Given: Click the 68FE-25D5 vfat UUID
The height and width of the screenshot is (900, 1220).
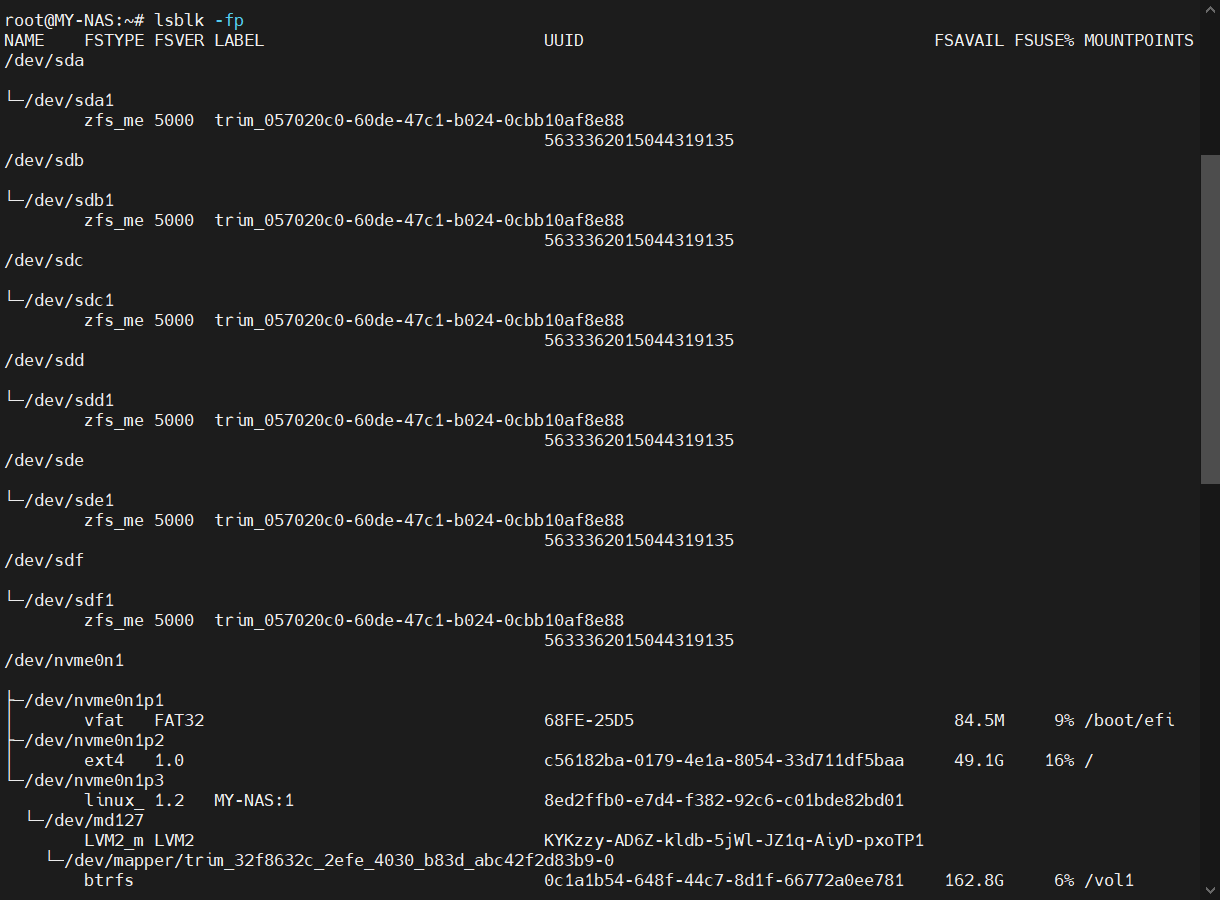Looking at the screenshot, I should [589, 720].
